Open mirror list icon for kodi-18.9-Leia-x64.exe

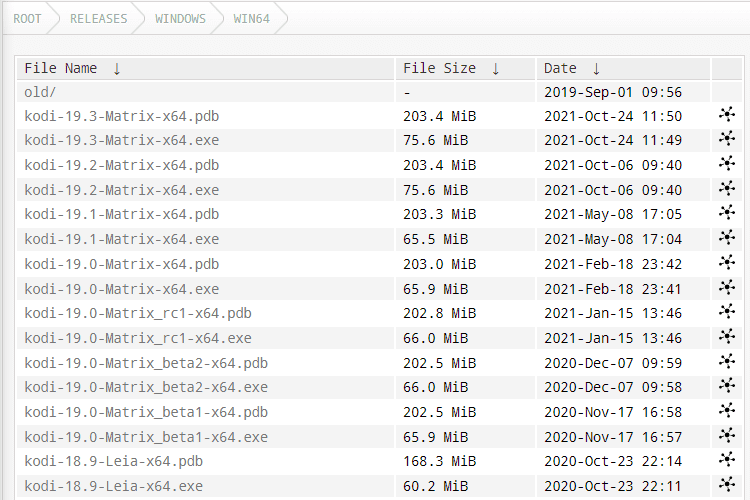727,485
